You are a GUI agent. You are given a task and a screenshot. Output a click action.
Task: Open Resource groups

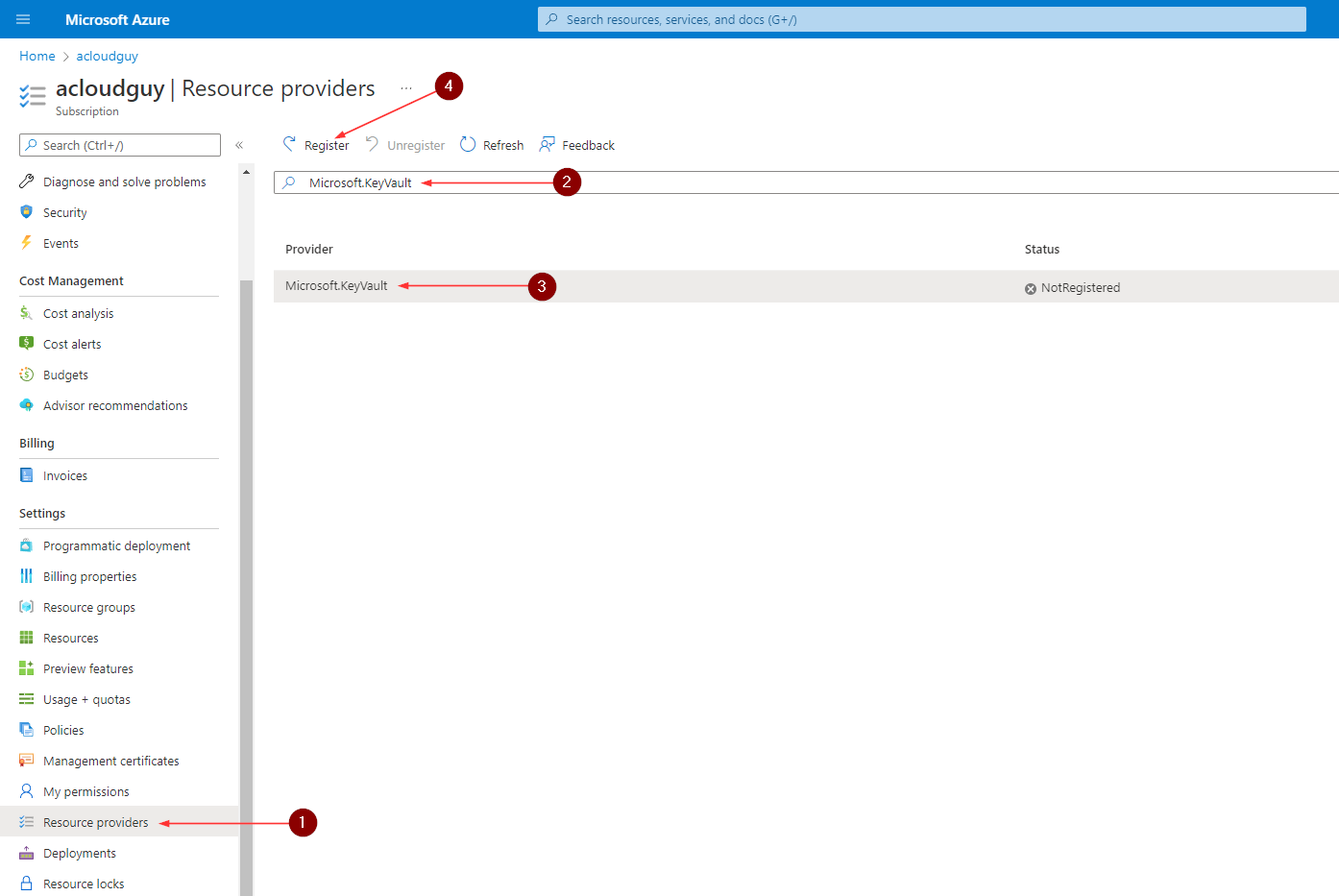[90, 606]
